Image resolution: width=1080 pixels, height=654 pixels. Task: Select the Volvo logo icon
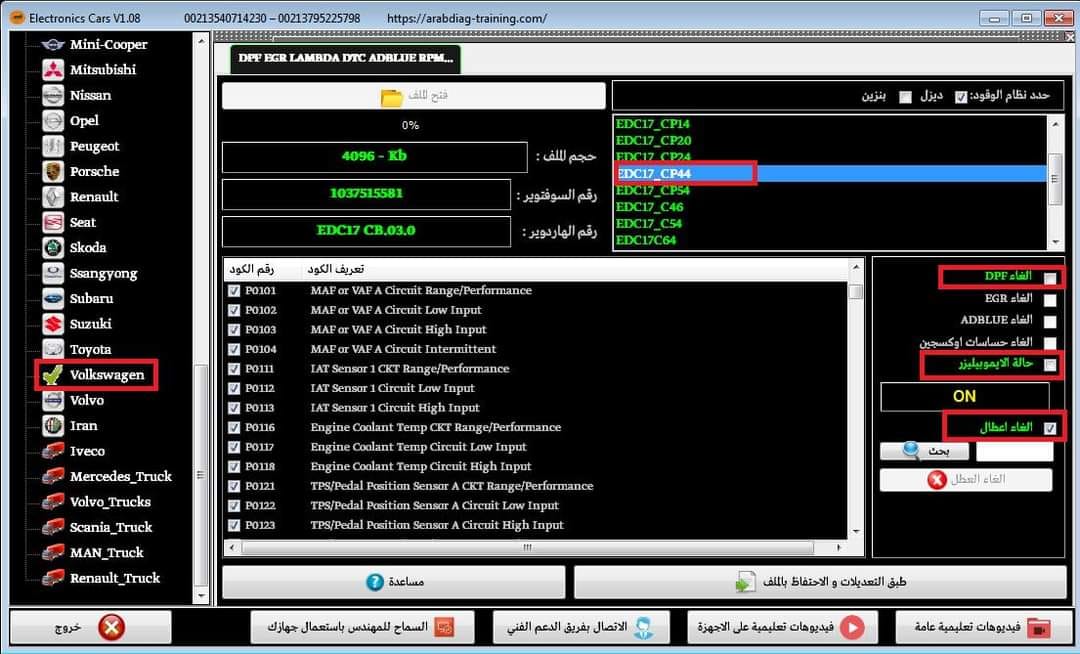tap(53, 400)
